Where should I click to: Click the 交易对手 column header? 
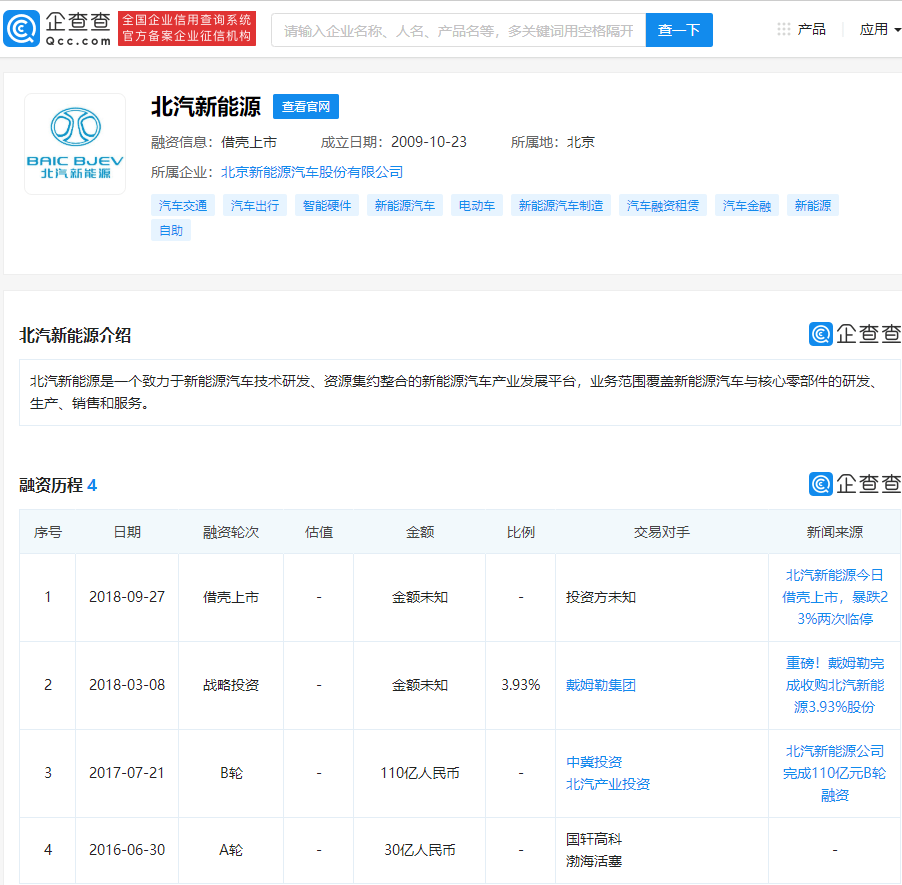tap(662, 532)
